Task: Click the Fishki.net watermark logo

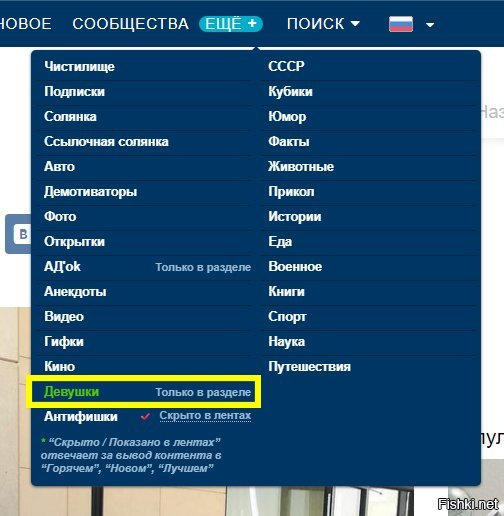Action: tap(468, 504)
